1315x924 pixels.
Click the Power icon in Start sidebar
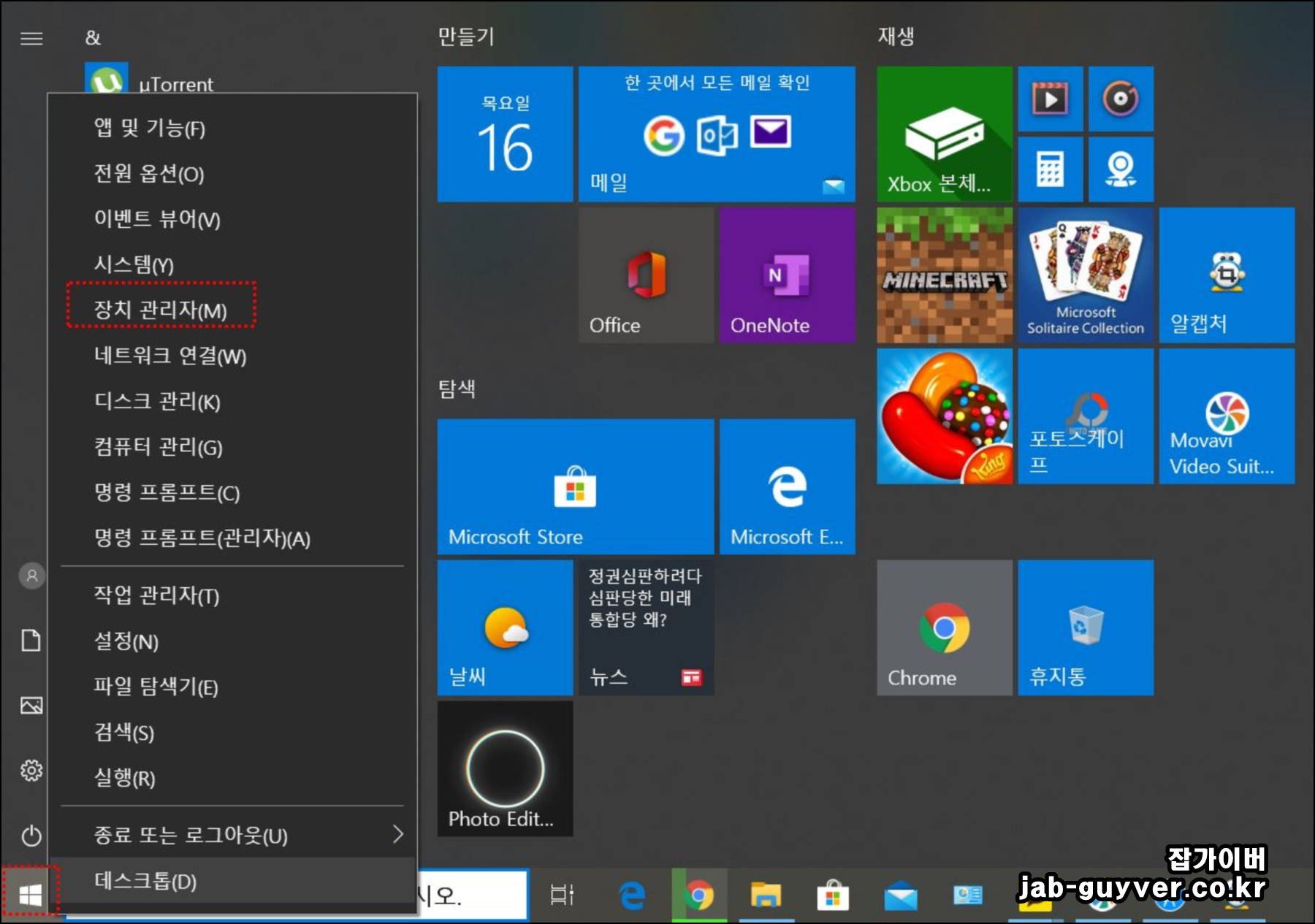(x=31, y=835)
